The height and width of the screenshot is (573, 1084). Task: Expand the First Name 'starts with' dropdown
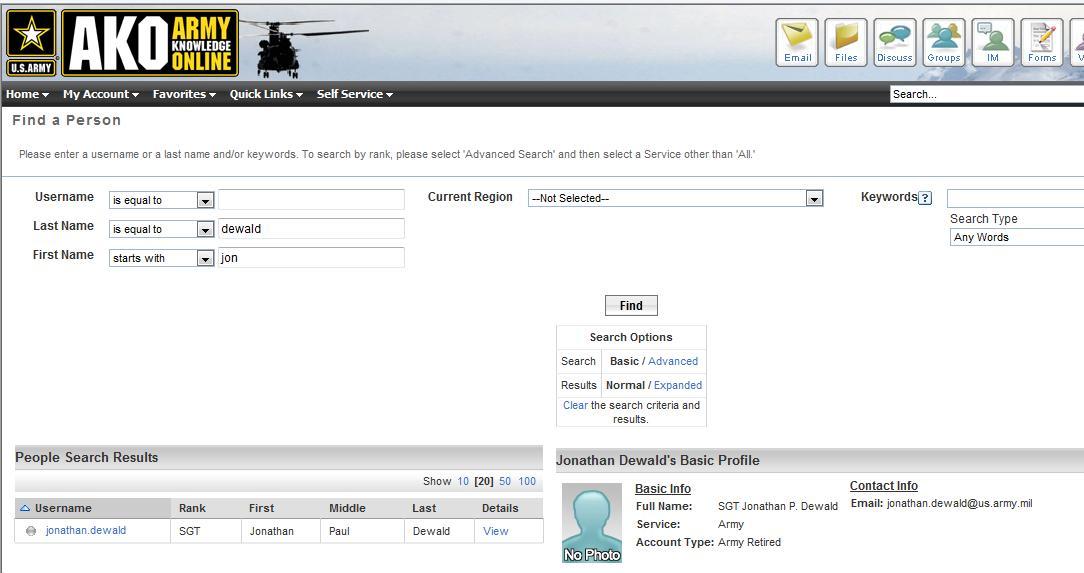[x=205, y=258]
